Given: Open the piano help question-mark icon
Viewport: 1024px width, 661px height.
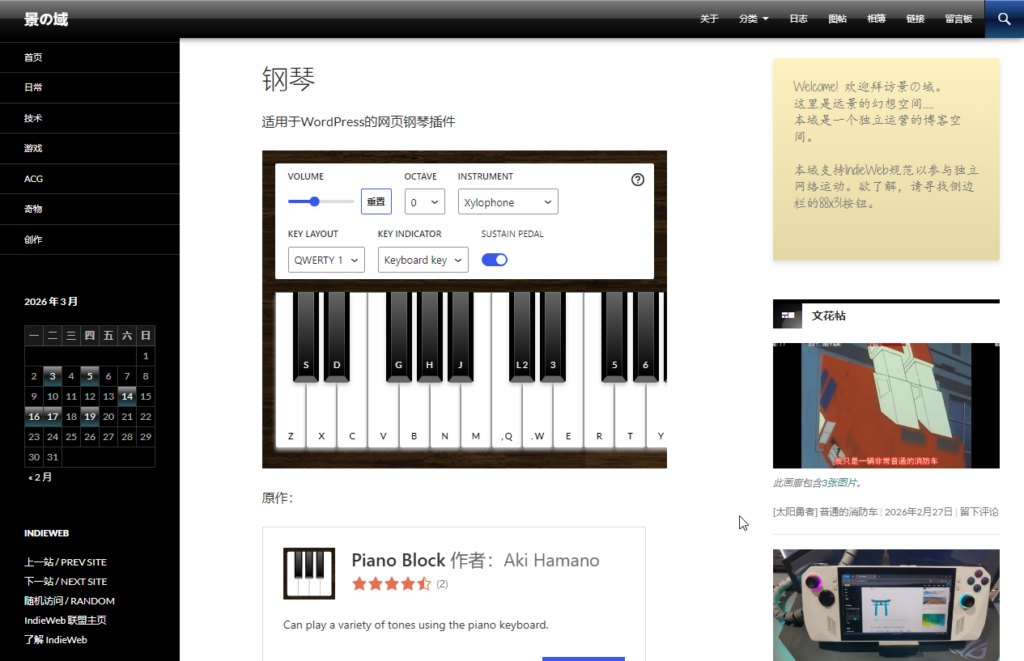Looking at the screenshot, I should coord(638,180).
